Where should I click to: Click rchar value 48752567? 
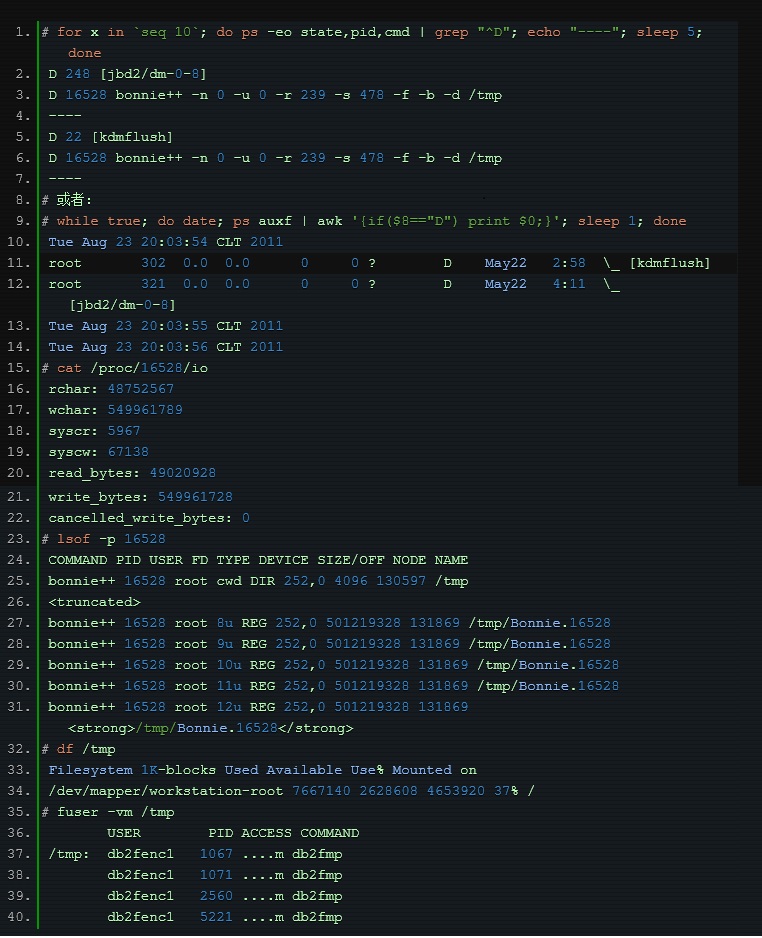pos(141,389)
